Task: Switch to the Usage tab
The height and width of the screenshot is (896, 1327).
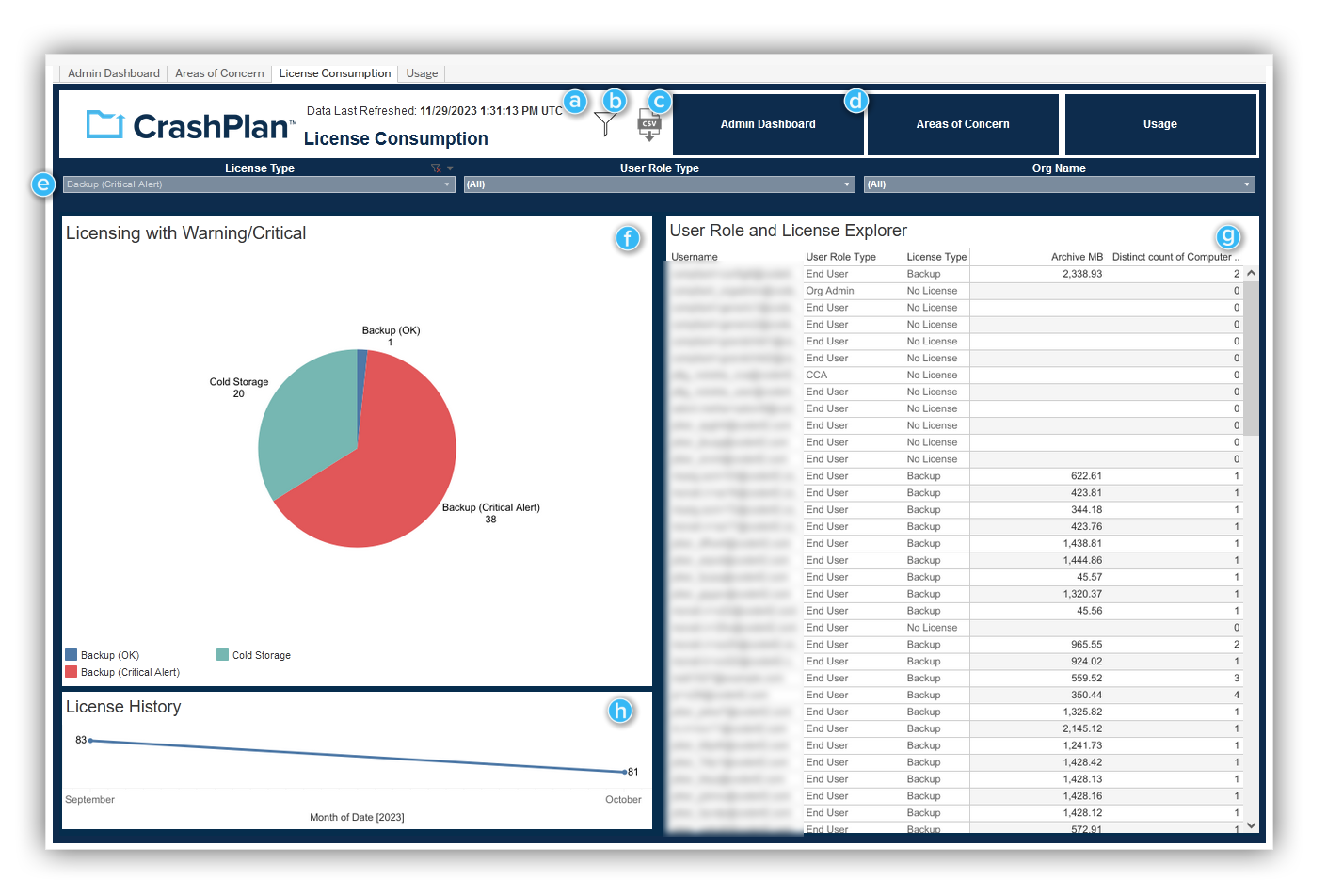Action: tap(421, 72)
